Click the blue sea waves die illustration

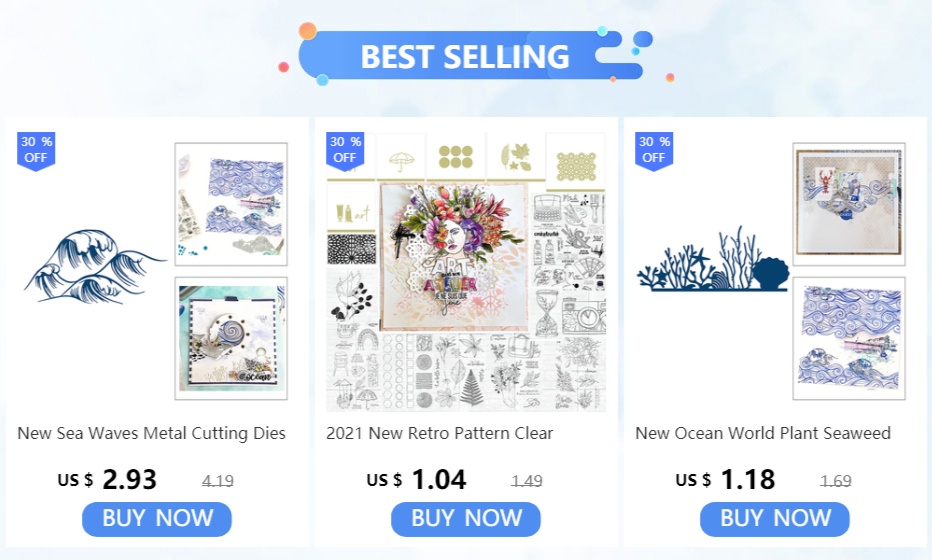[94, 267]
